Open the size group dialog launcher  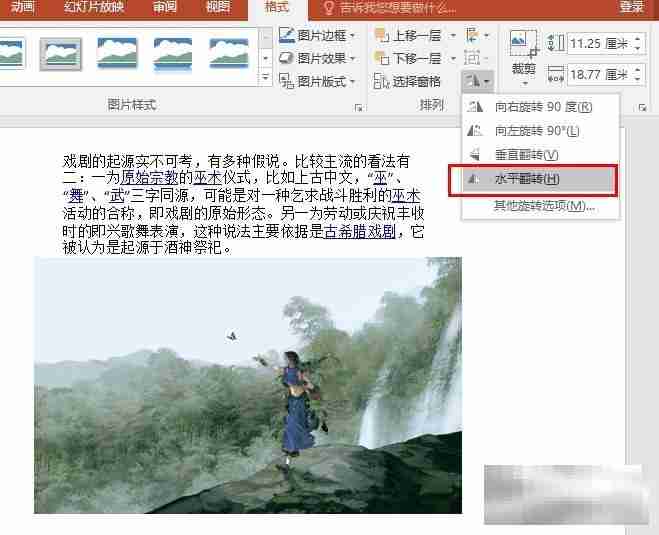[642, 108]
